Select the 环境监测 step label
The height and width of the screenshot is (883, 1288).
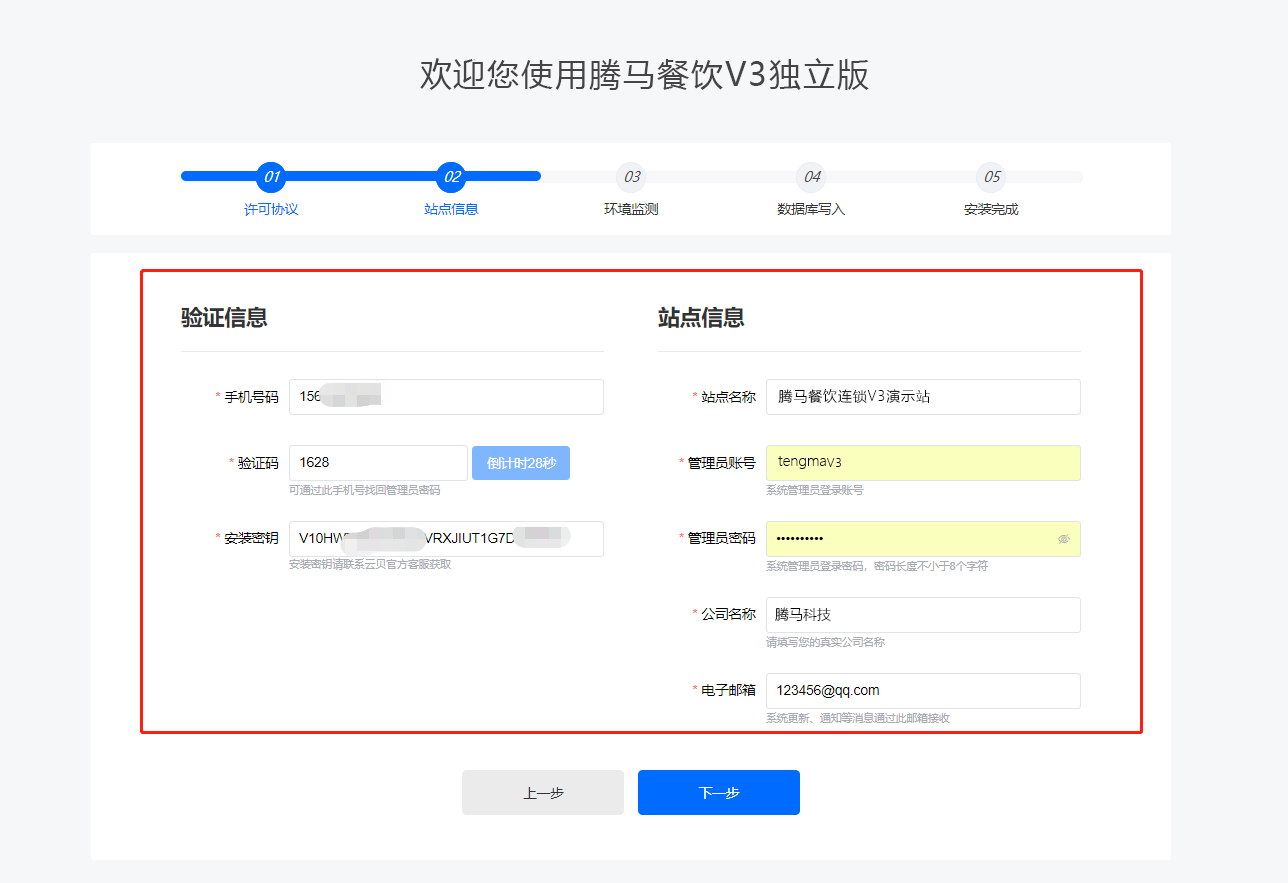coord(631,210)
